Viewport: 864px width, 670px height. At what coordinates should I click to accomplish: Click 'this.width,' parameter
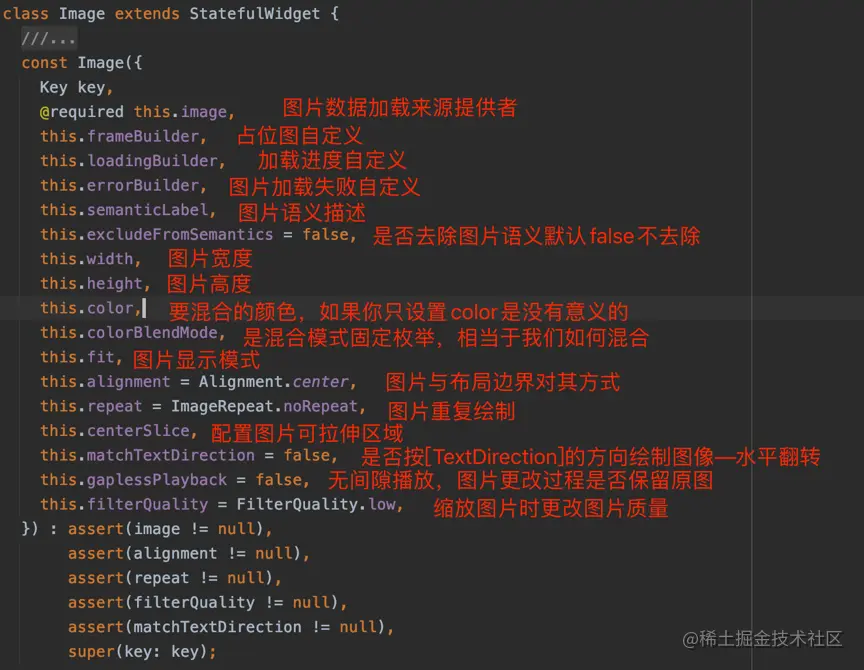tap(91, 259)
